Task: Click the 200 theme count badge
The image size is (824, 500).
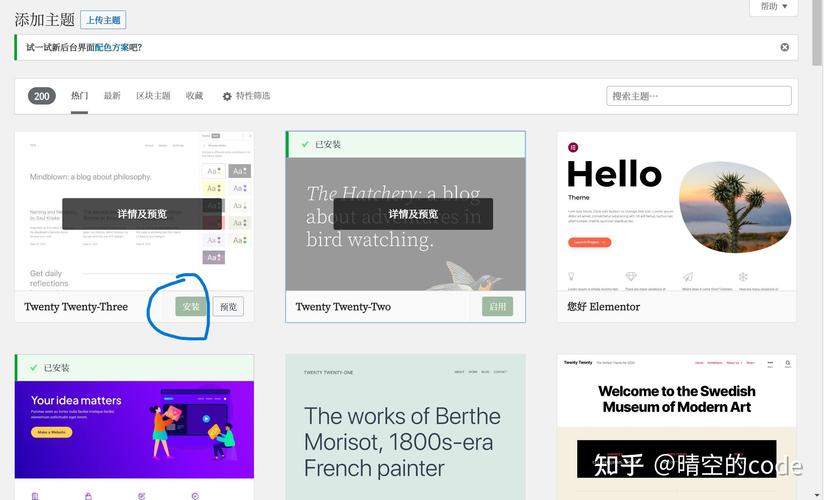Action: click(42, 96)
